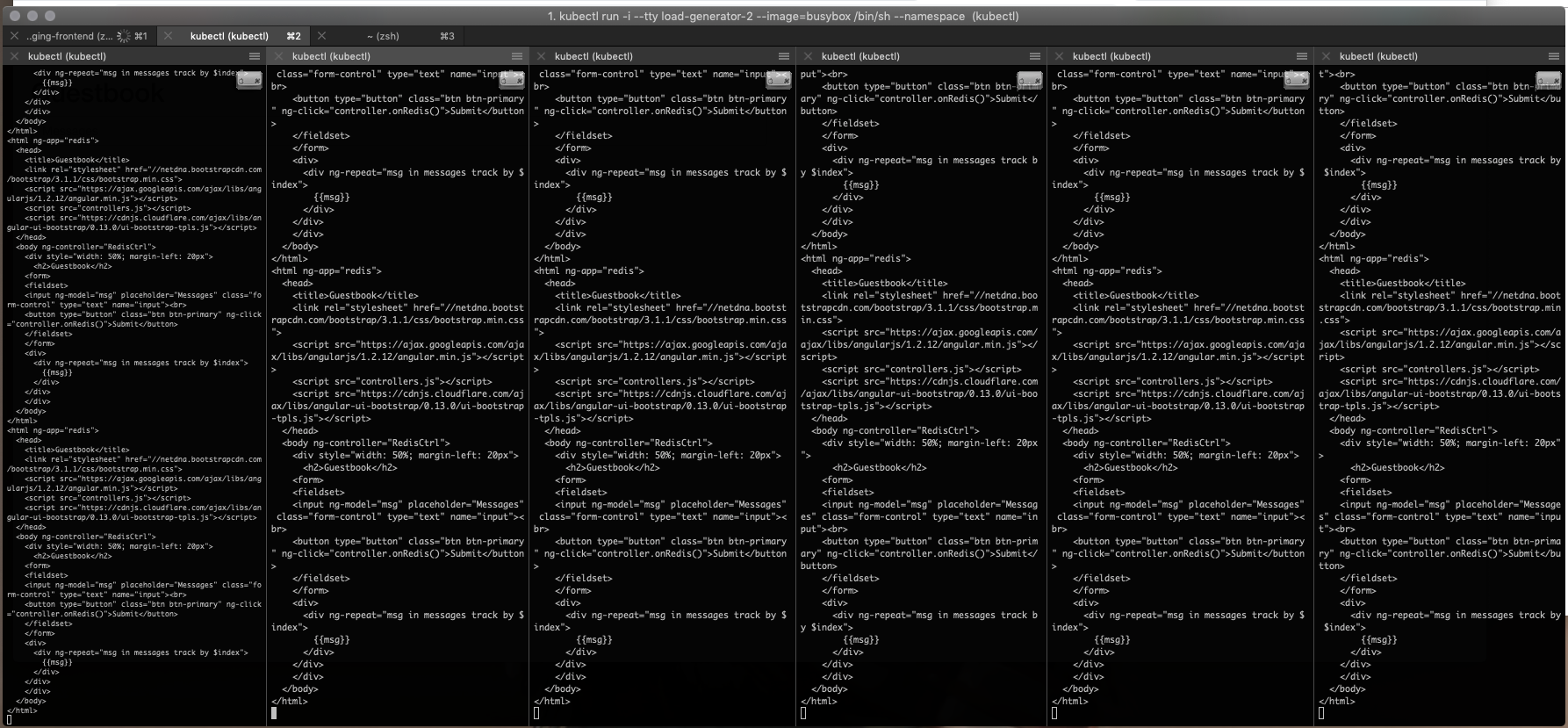Click the activity spinner on the ..ging-frontend tab

tap(124, 36)
